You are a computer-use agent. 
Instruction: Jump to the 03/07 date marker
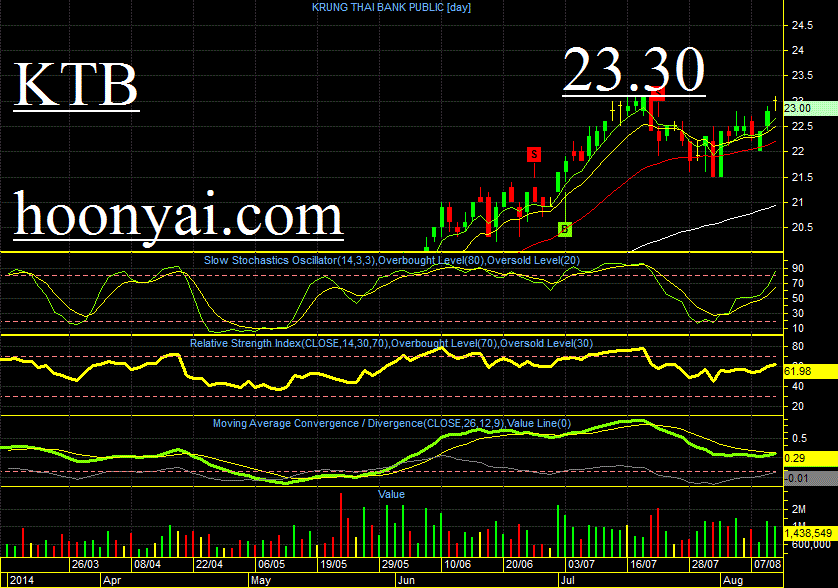(581, 564)
